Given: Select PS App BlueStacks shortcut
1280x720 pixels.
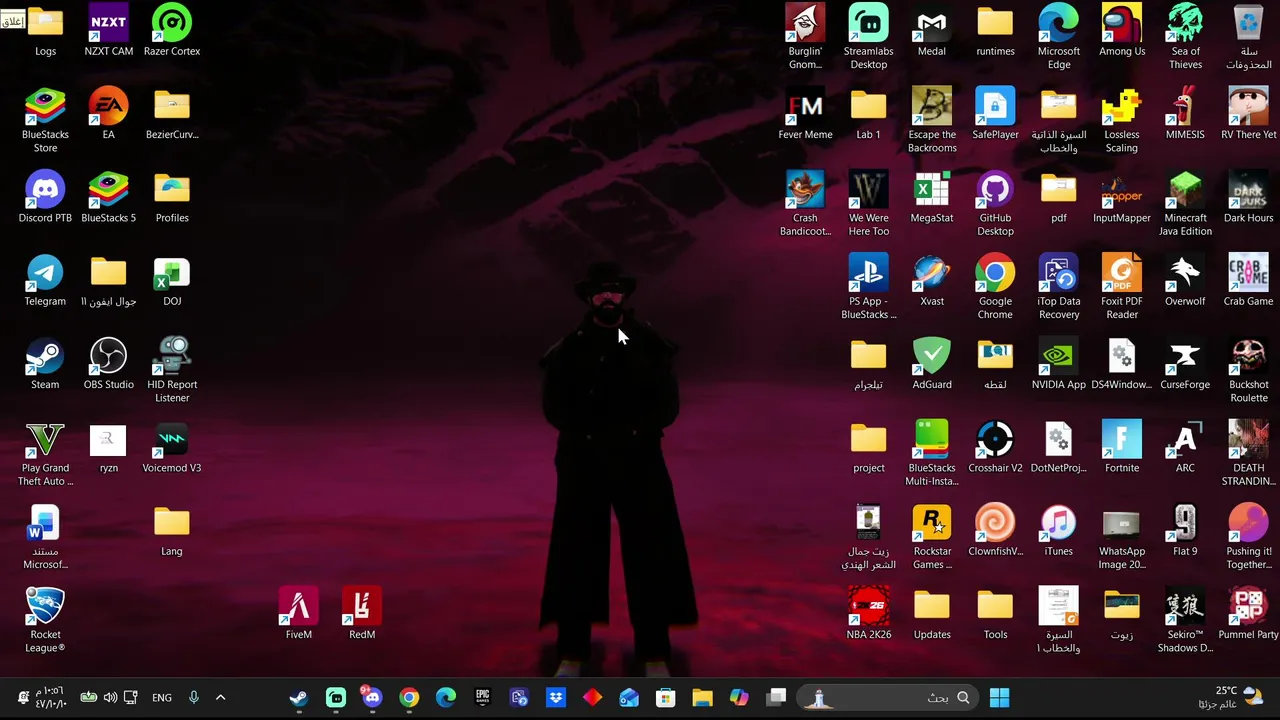Looking at the screenshot, I should (x=868, y=288).
